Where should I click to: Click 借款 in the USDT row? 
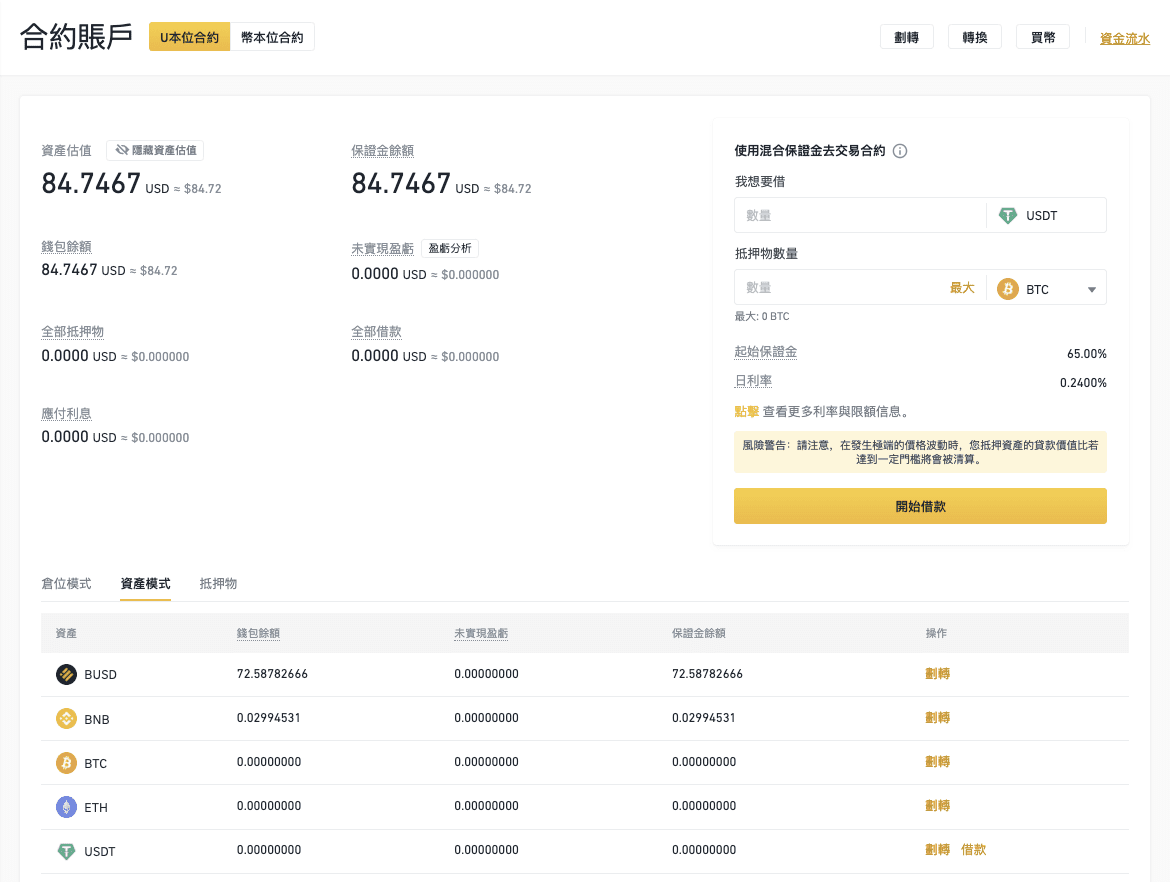973,850
